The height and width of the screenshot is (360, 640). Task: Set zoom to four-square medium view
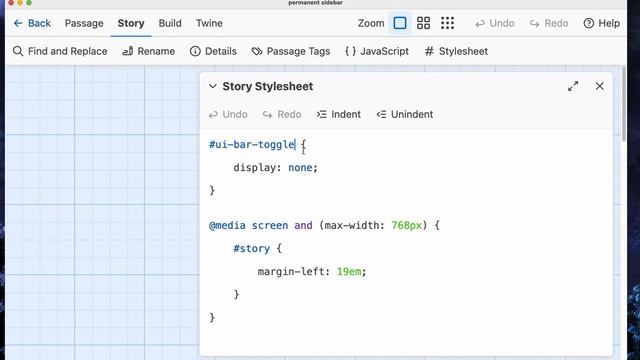click(x=423, y=23)
